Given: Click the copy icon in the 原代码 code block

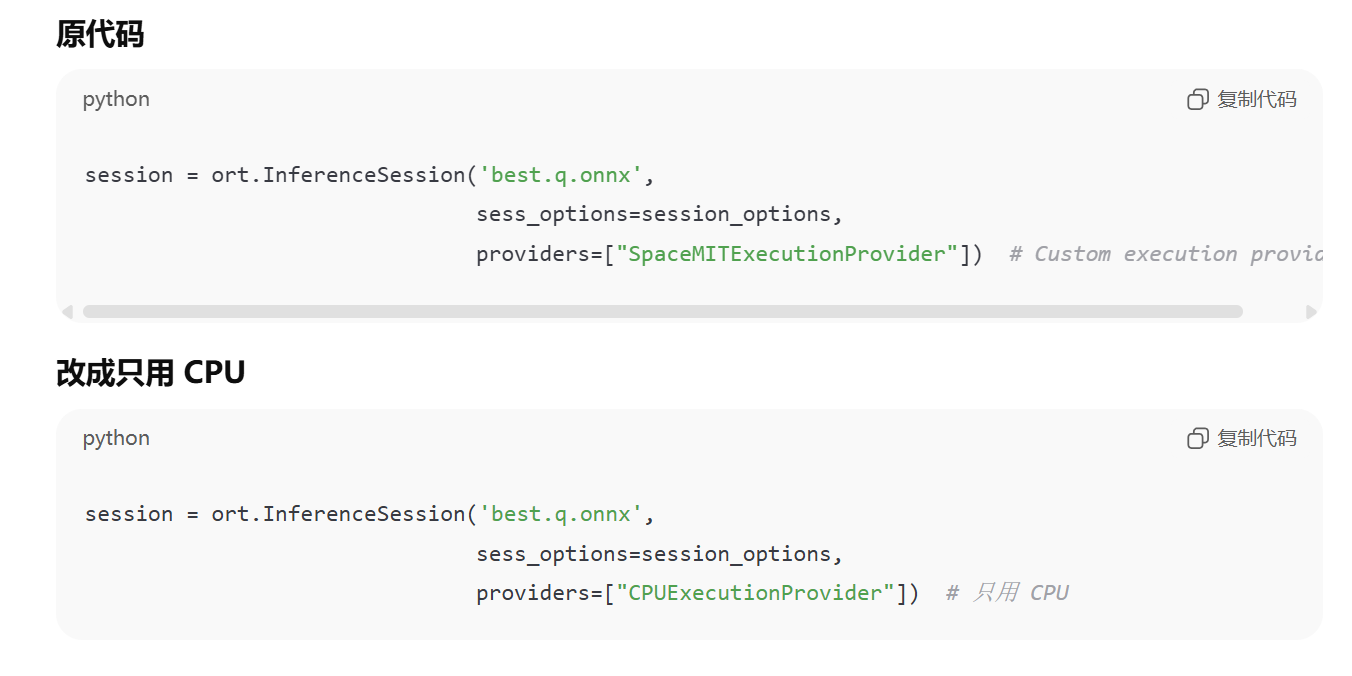Looking at the screenshot, I should tap(1197, 99).
